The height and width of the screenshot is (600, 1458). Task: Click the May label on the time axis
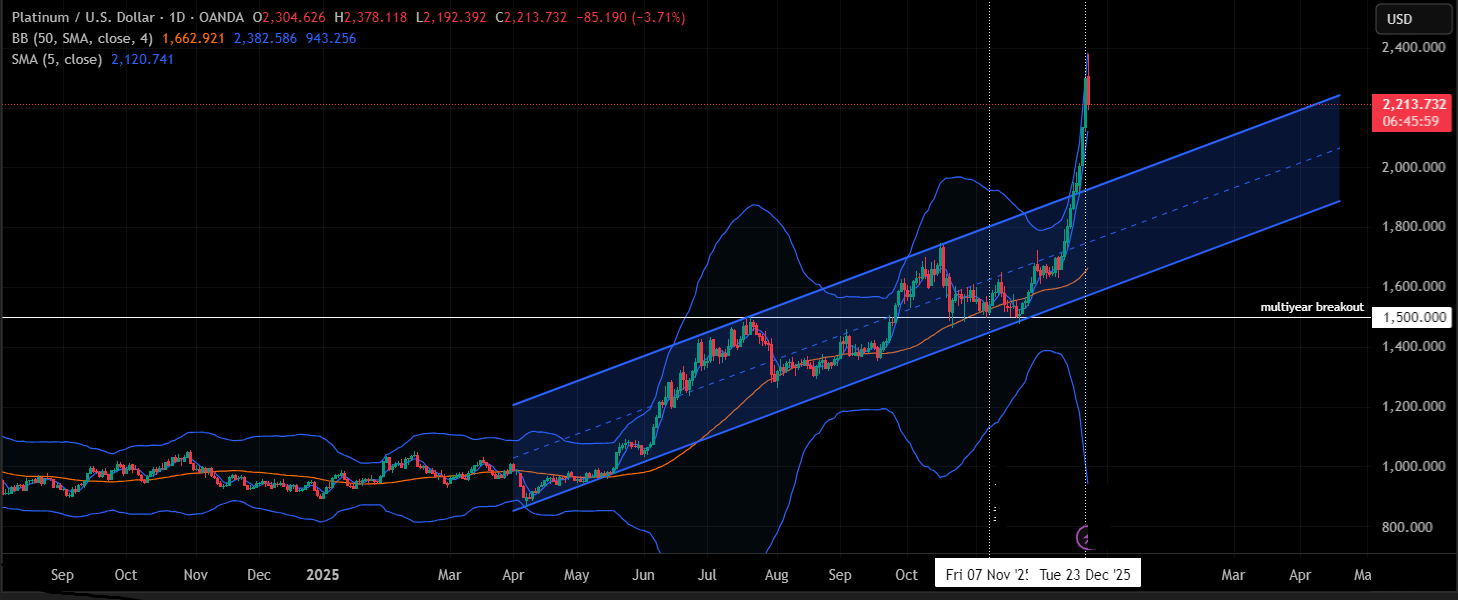pyautogui.click(x=577, y=575)
